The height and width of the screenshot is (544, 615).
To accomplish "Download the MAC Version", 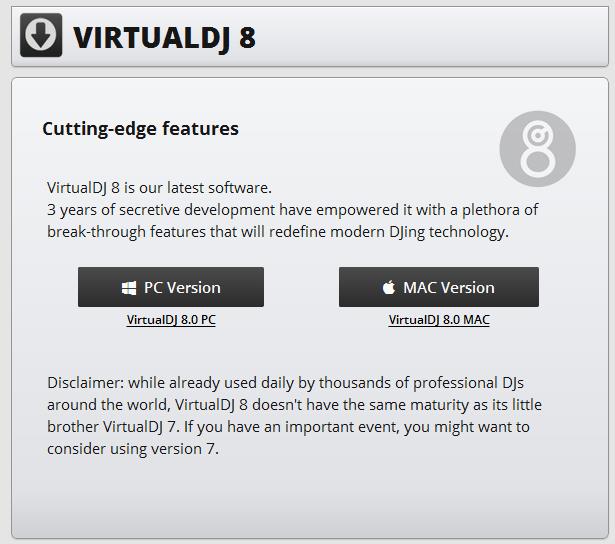I will click(439, 287).
